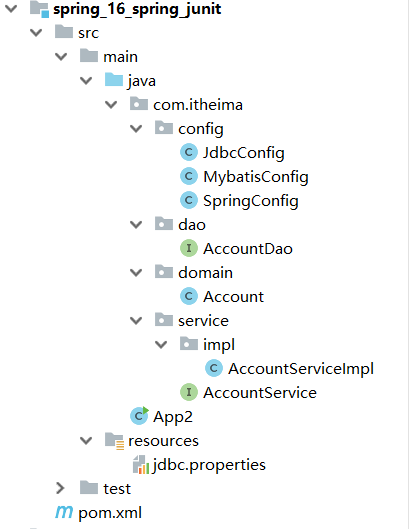Collapse the resources folder chevron

86,440
